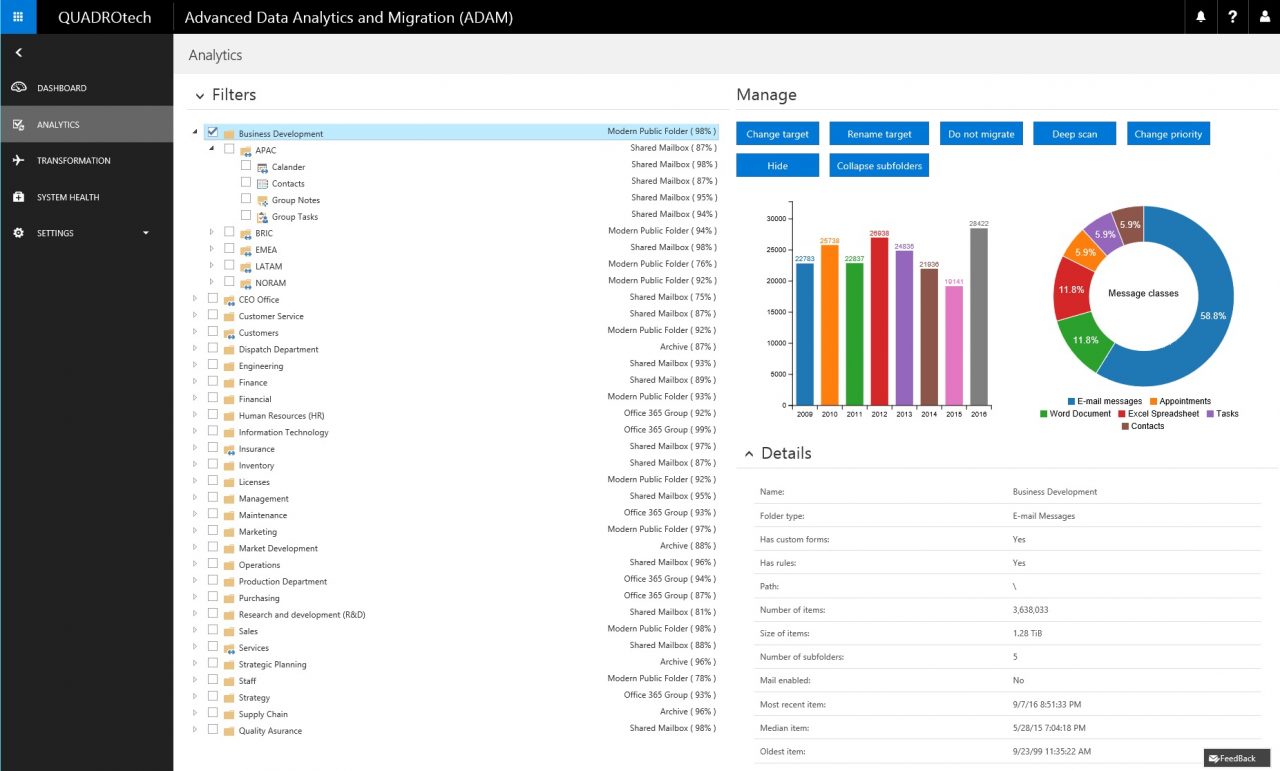Screen dimensions: 1280x771
Task: Click the Do not migrate button
Action: click(x=981, y=134)
